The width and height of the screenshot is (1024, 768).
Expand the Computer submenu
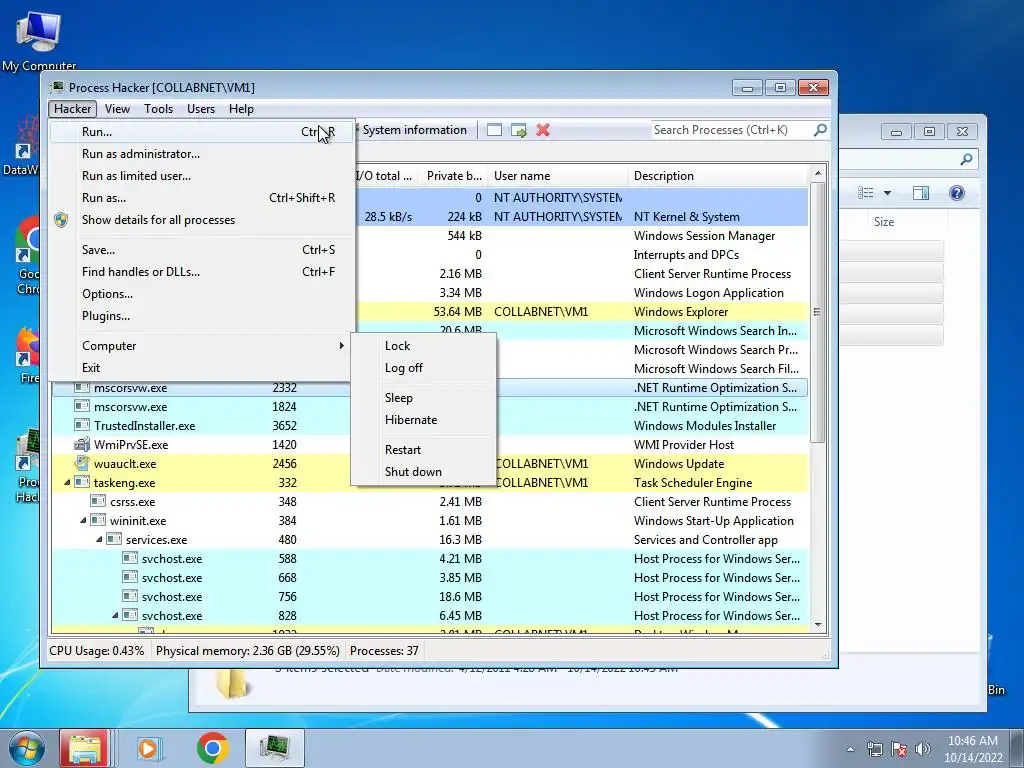click(202, 346)
